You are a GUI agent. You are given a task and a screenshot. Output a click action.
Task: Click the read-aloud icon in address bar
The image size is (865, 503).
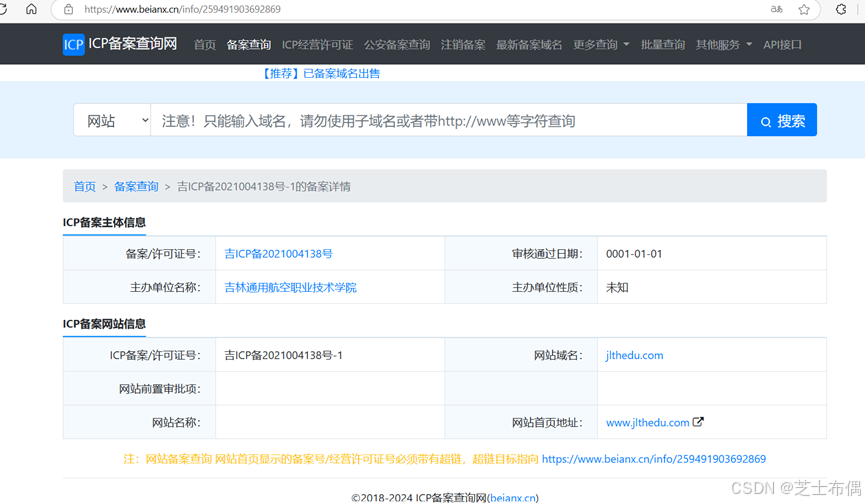777,9
